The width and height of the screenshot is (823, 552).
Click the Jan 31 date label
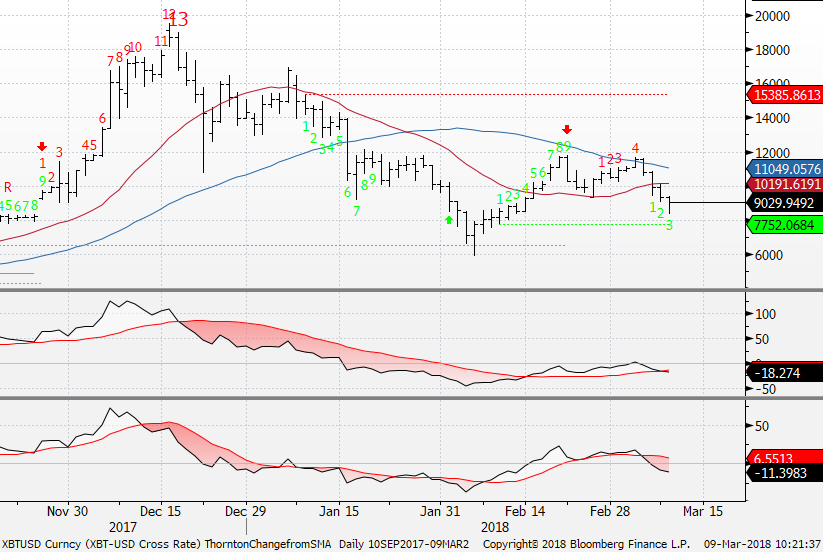pos(440,511)
